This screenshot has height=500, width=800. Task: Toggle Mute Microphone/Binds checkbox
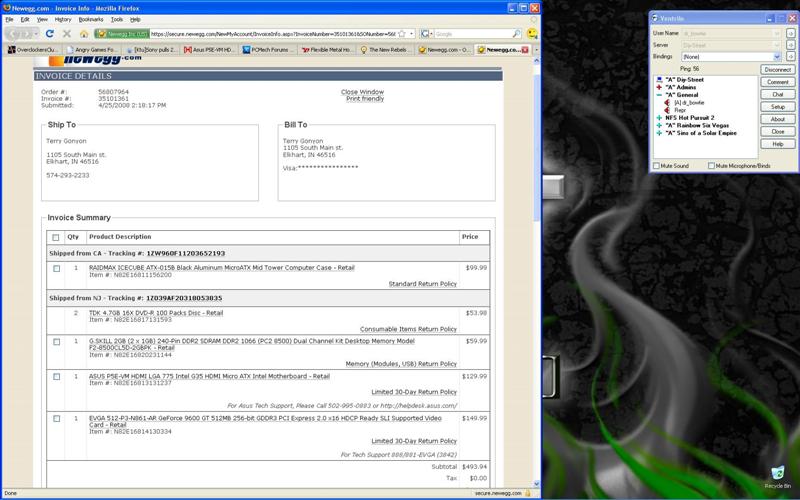[x=711, y=166]
